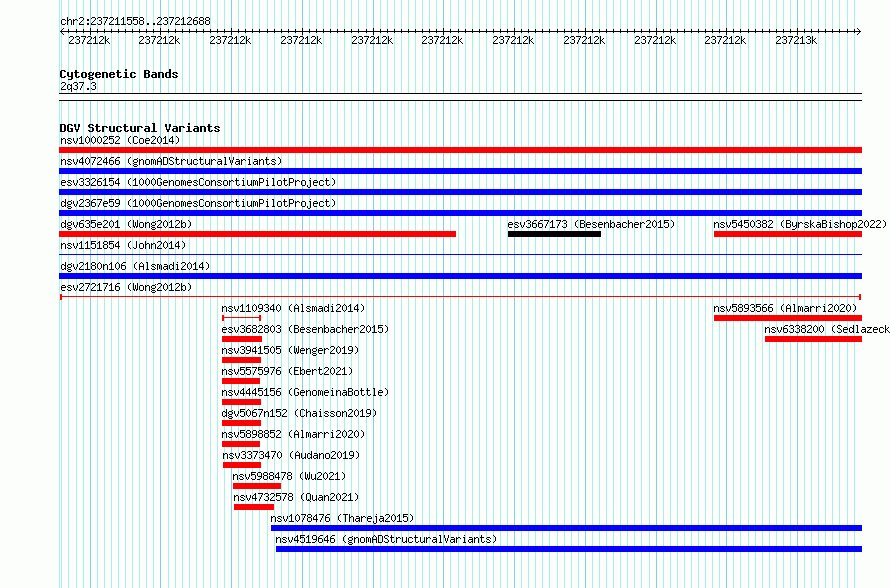Open the nsv1109340 (Alsmadi2014) label
The image size is (890, 588).
coord(293,308)
